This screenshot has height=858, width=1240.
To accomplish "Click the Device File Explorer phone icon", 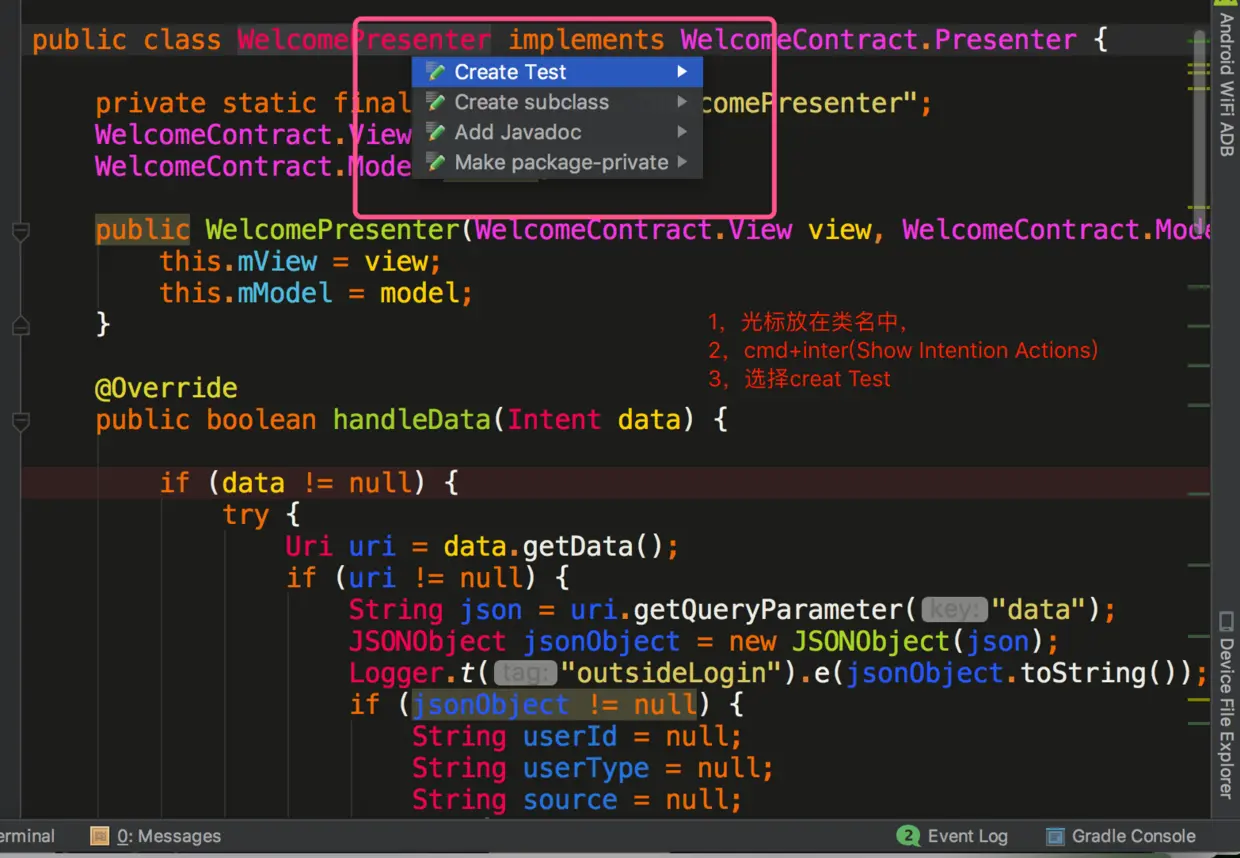I will (1226, 621).
